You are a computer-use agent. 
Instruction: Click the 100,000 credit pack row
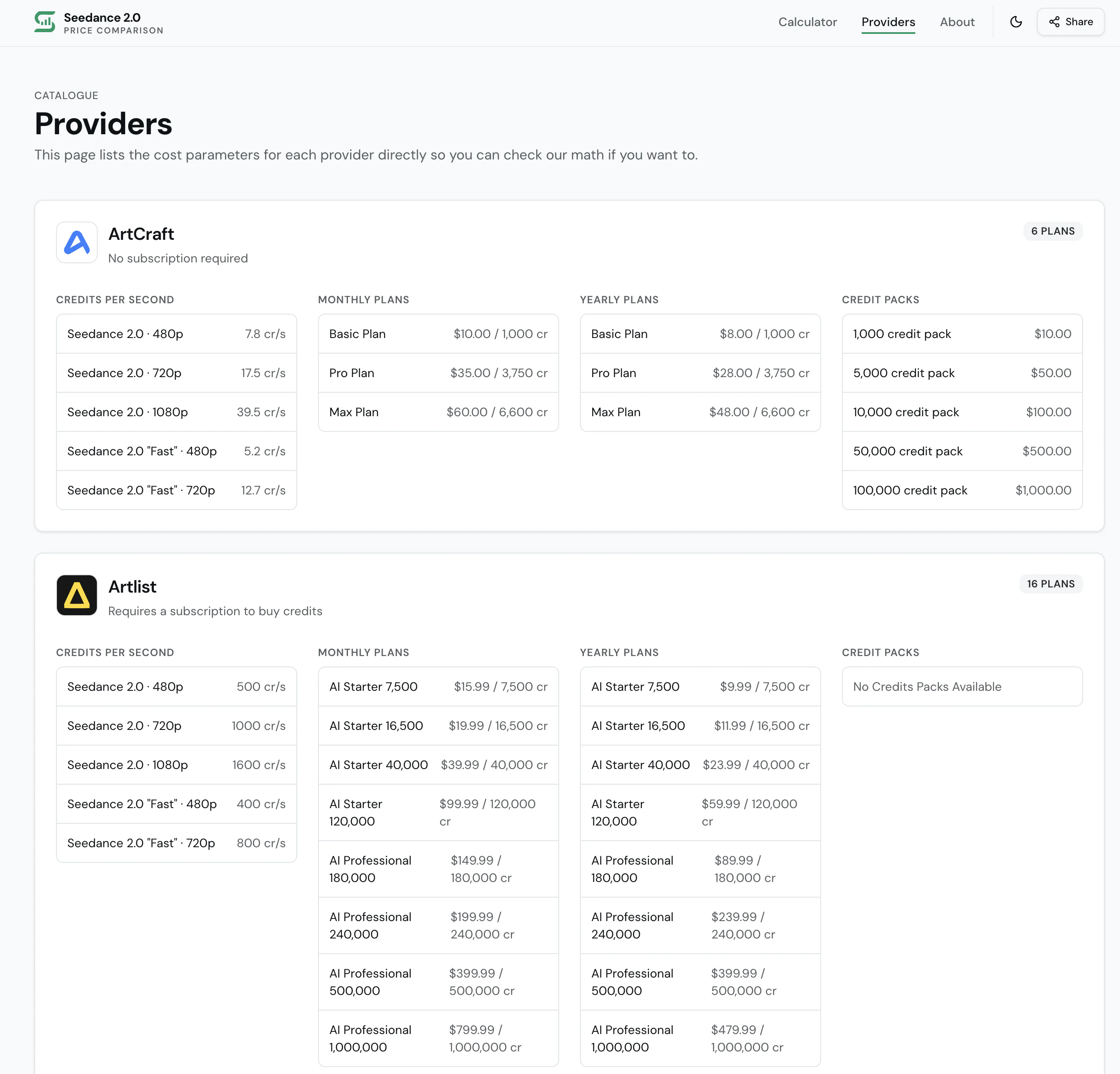click(x=962, y=491)
